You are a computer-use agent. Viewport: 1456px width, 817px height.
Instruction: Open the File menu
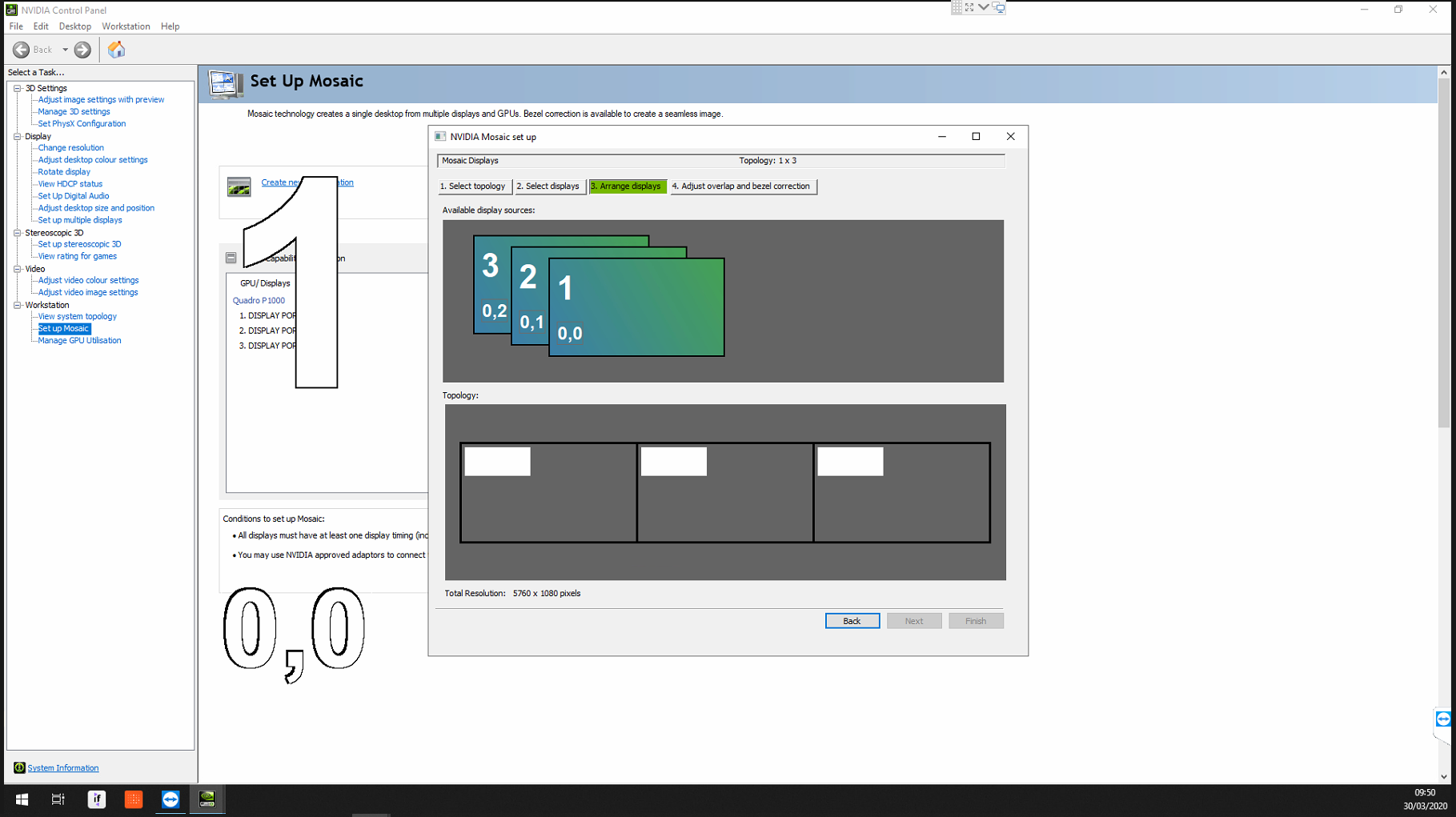point(16,26)
